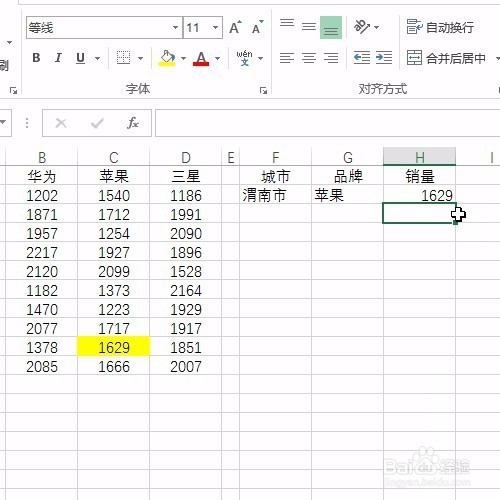500x500 pixels.
Task: Toggle italic formatting
Action: tap(58, 58)
